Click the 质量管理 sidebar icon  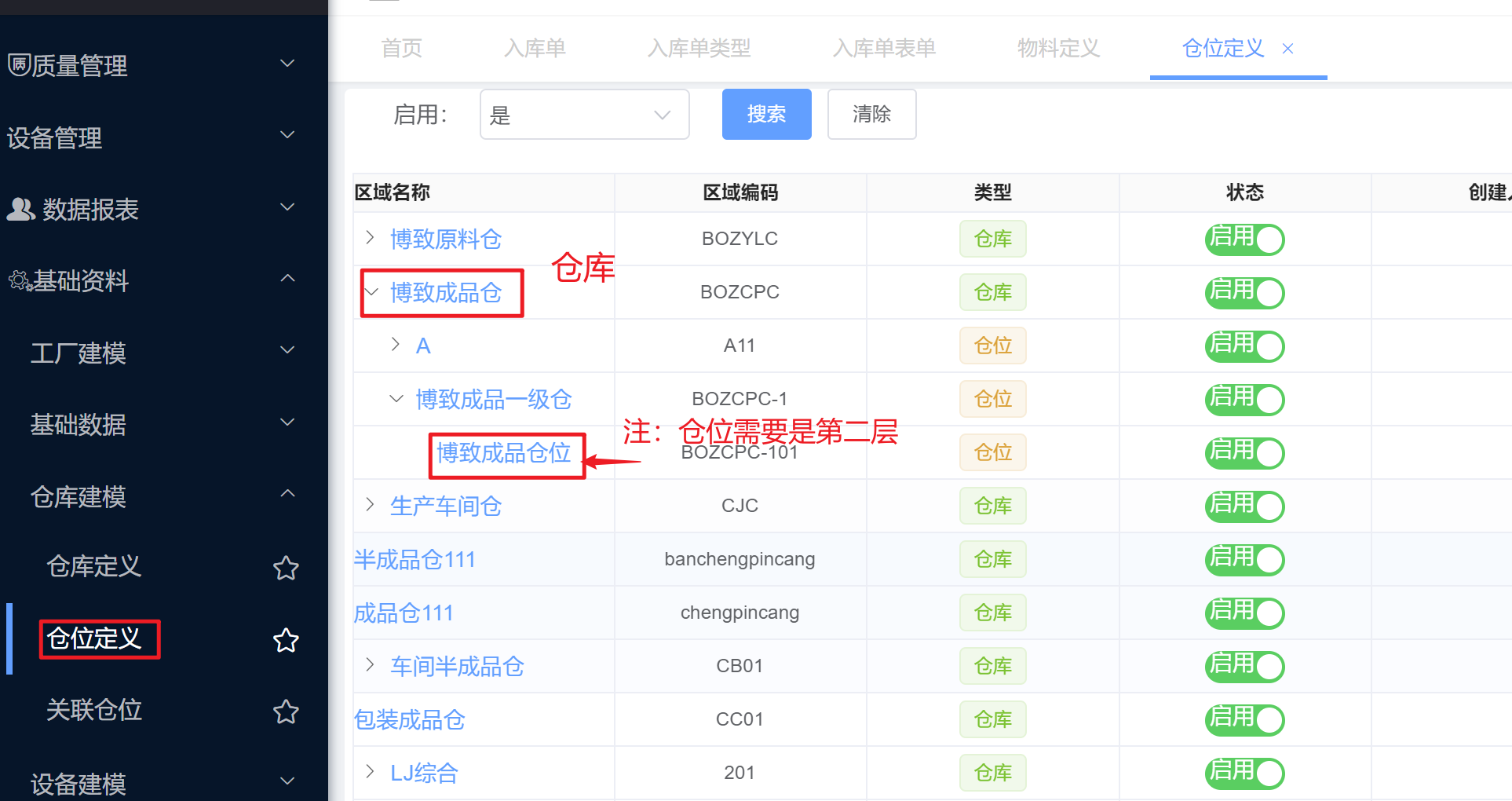[x=19, y=64]
